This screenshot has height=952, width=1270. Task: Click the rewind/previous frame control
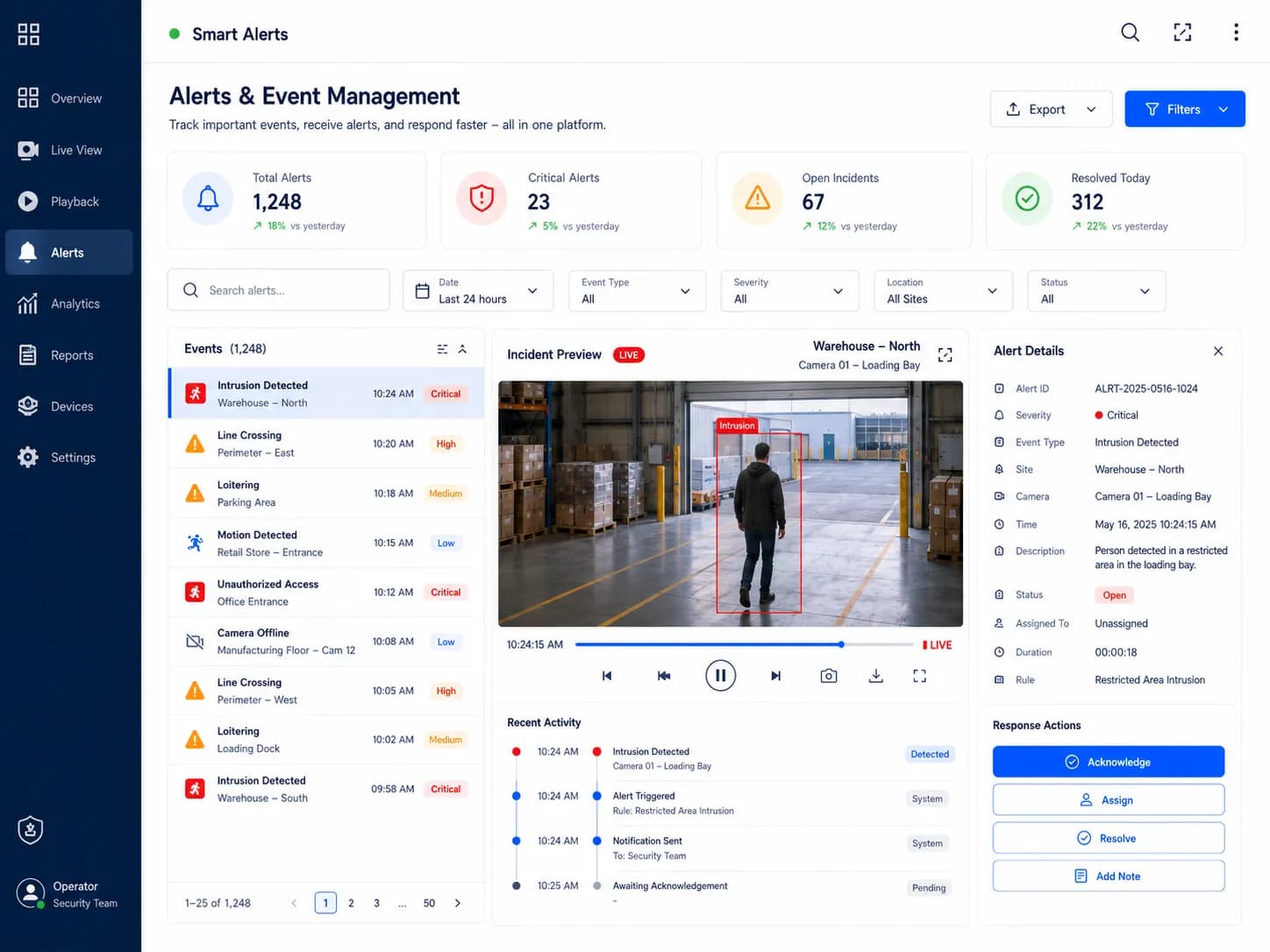(664, 676)
